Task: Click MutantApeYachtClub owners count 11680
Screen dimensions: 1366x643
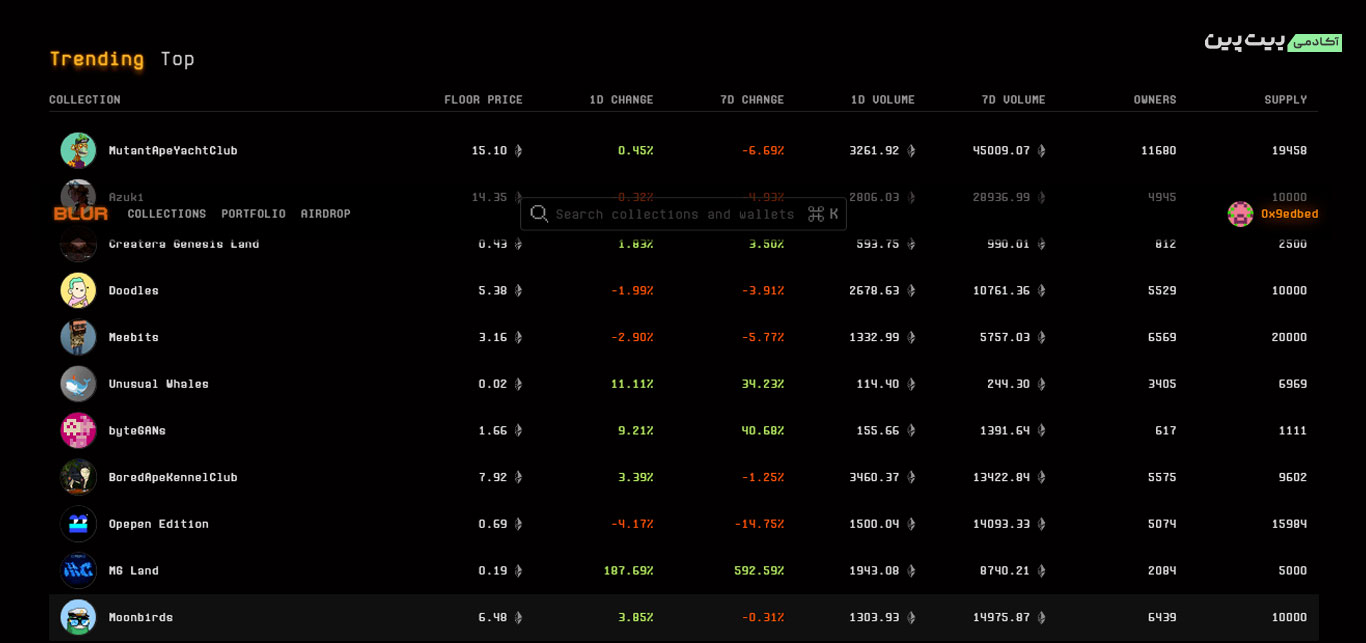Action: tap(1159, 150)
